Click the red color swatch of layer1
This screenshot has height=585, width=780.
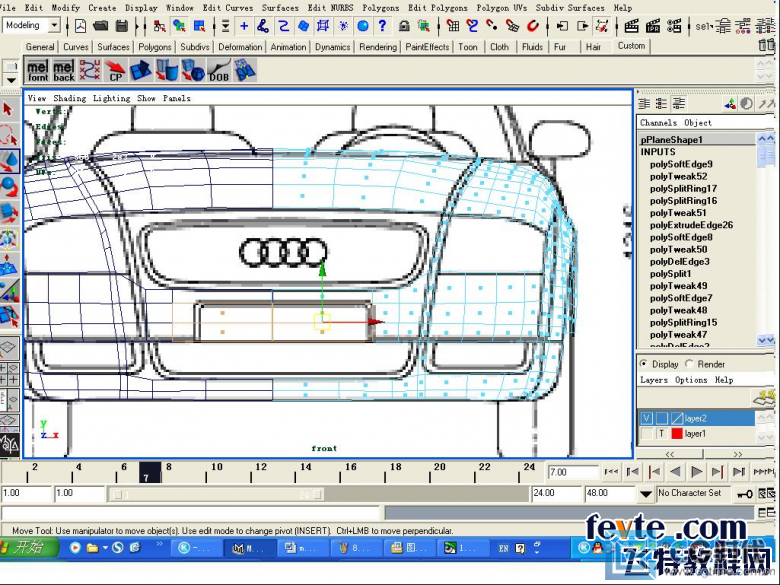pyautogui.click(x=677, y=433)
